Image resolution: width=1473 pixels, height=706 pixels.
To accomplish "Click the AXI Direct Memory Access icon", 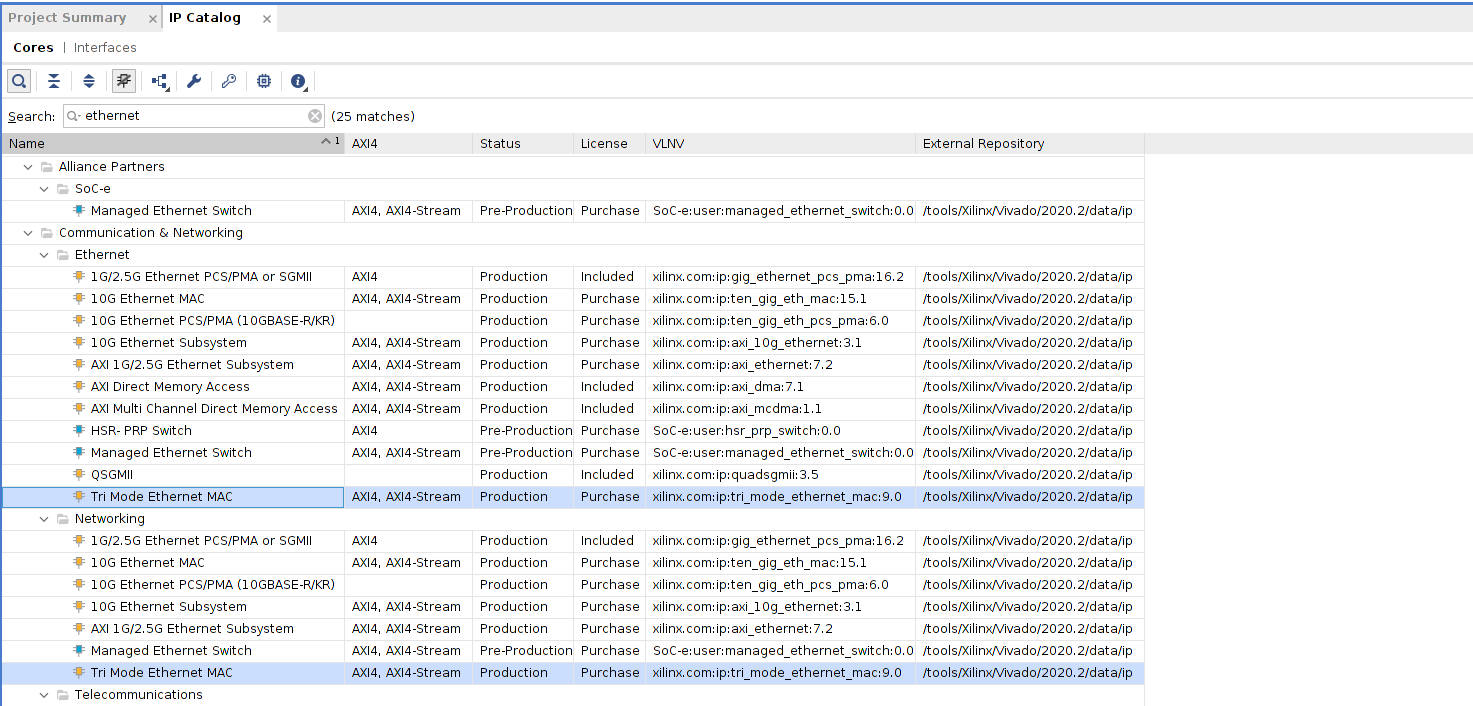I will [x=79, y=387].
